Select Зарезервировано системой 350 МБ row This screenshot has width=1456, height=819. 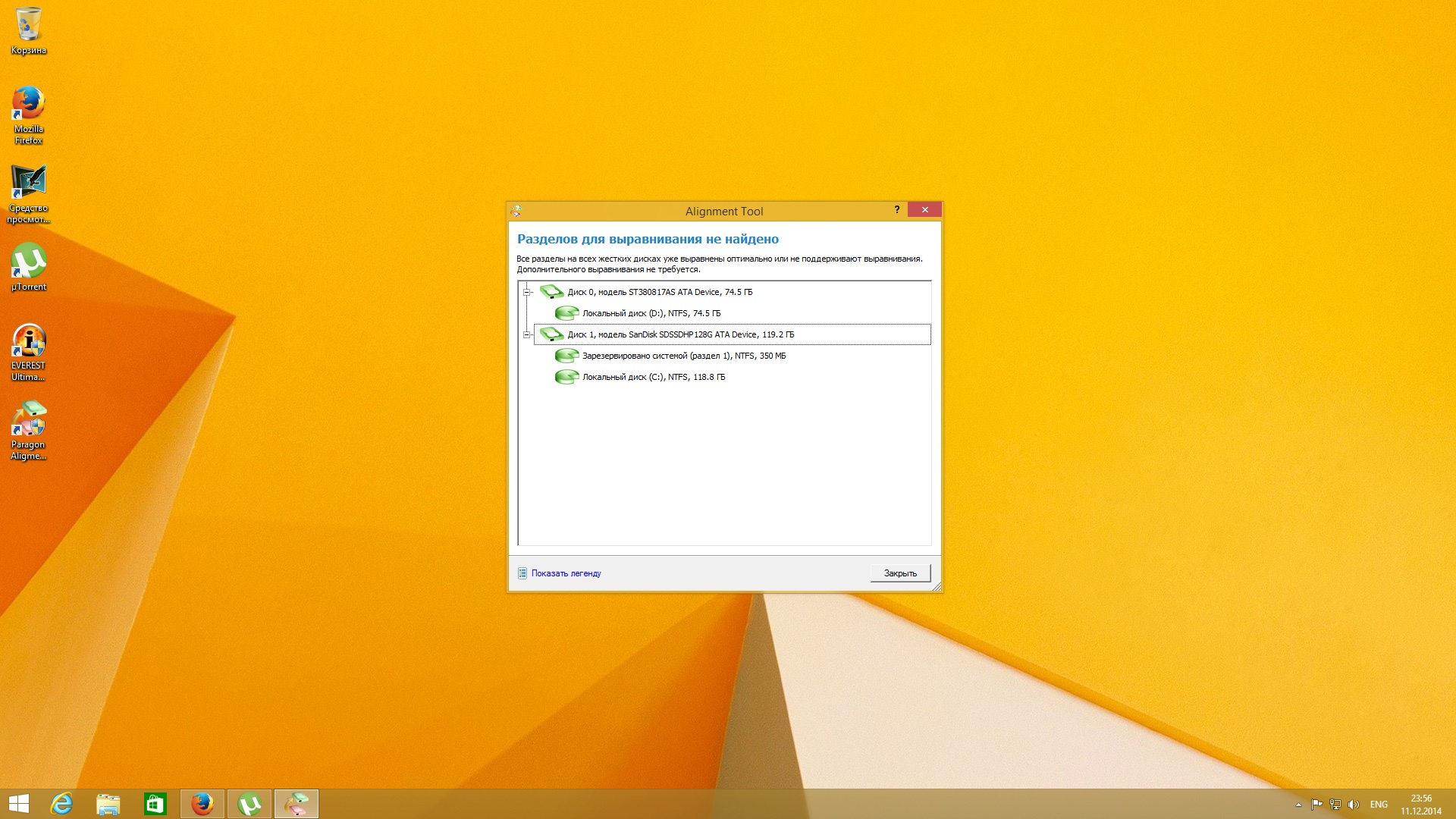(x=684, y=356)
